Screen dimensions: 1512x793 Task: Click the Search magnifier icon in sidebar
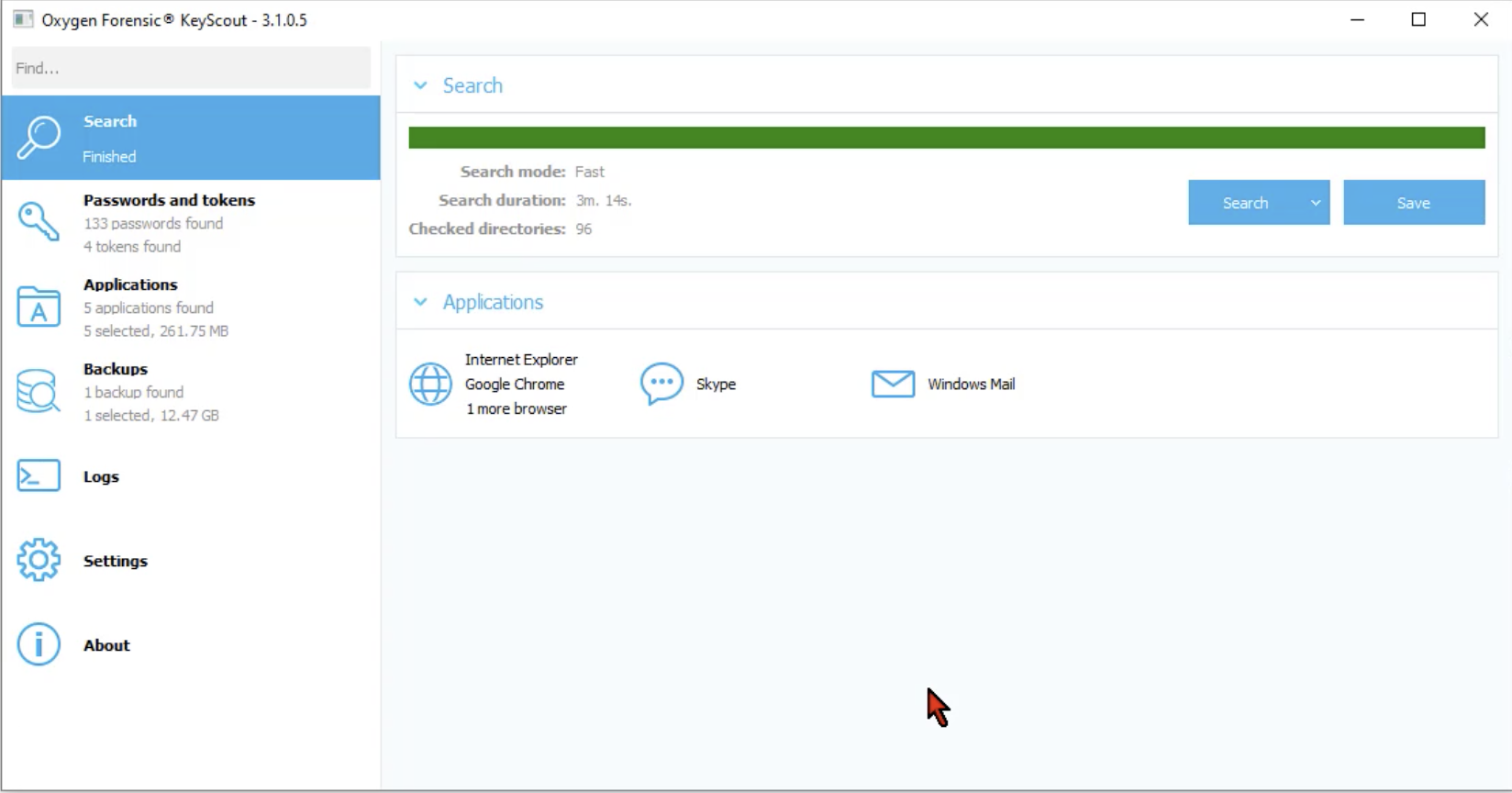click(39, 138)
